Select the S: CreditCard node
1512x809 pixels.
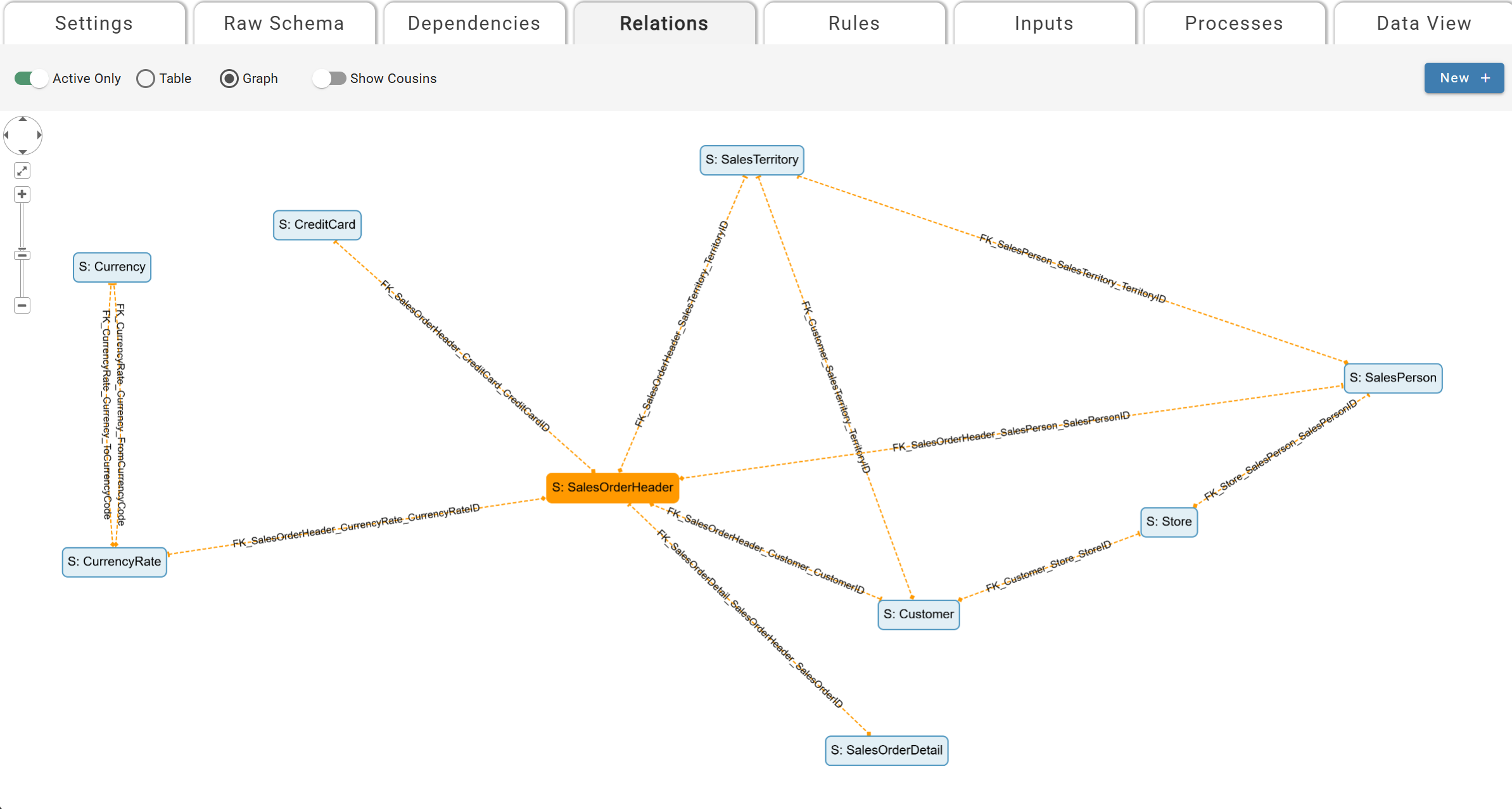(317, 224)
